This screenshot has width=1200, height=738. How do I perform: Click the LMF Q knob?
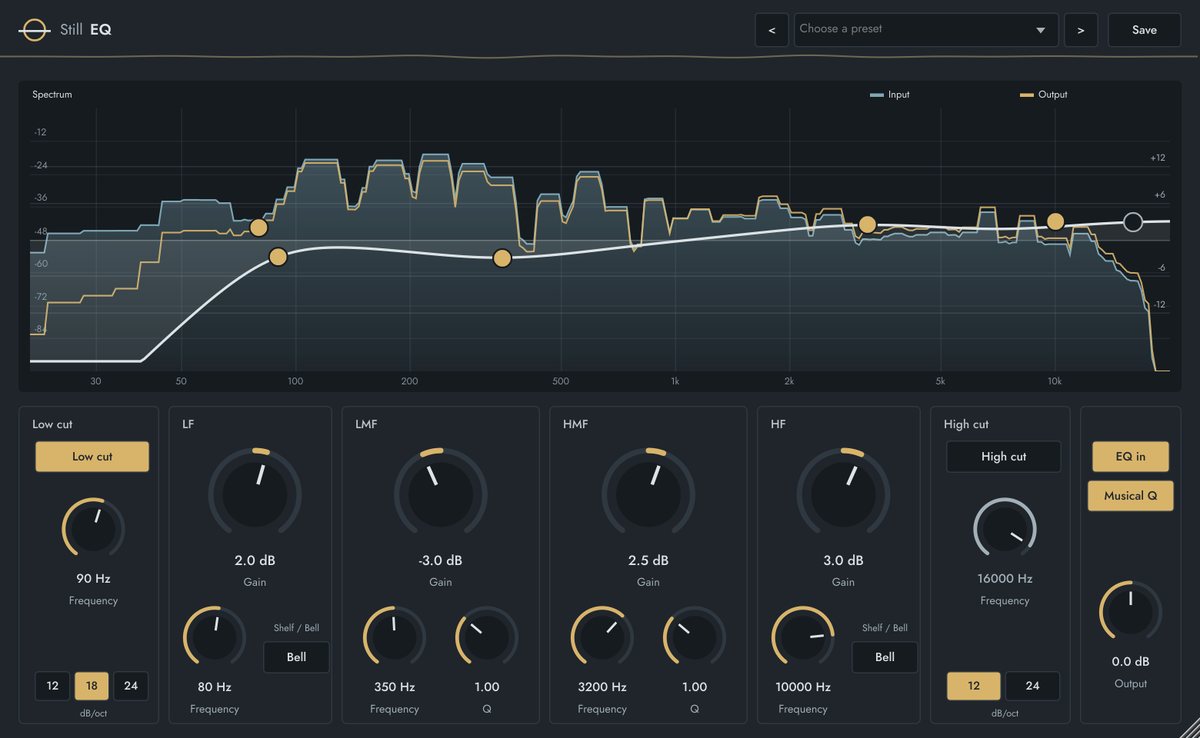486,637
